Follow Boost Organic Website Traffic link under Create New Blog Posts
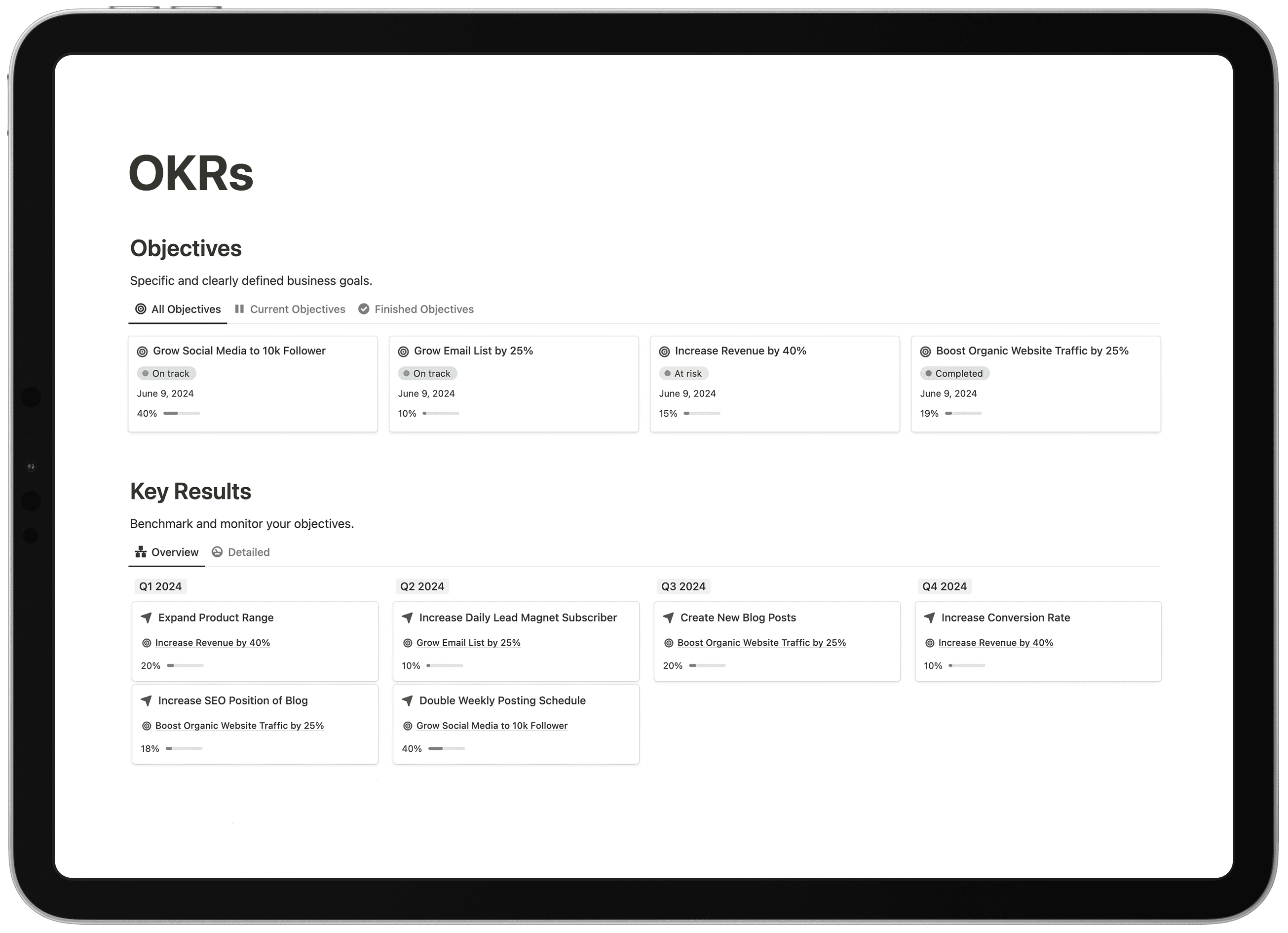This screenshot has height=933, width=1288. pos(761,643)
